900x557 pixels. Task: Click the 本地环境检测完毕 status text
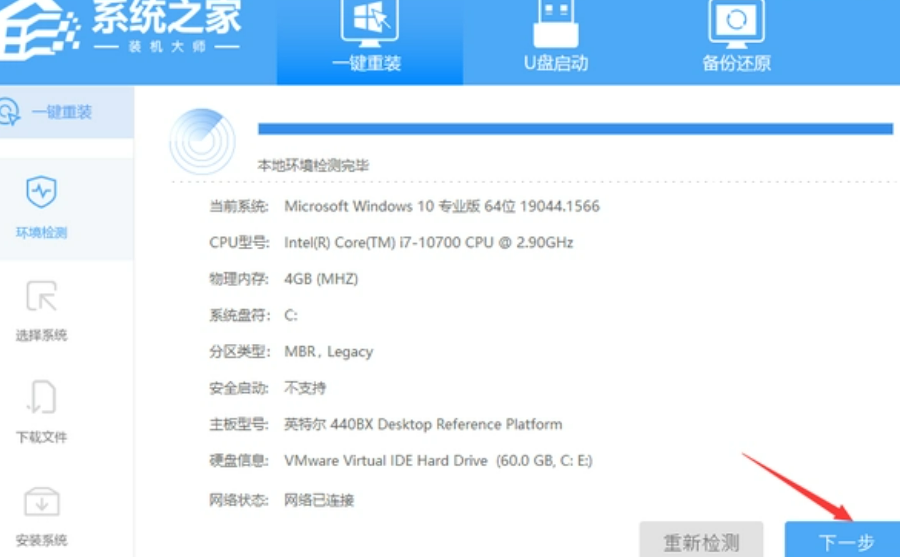pyautogui.click(x=313, y=165)
